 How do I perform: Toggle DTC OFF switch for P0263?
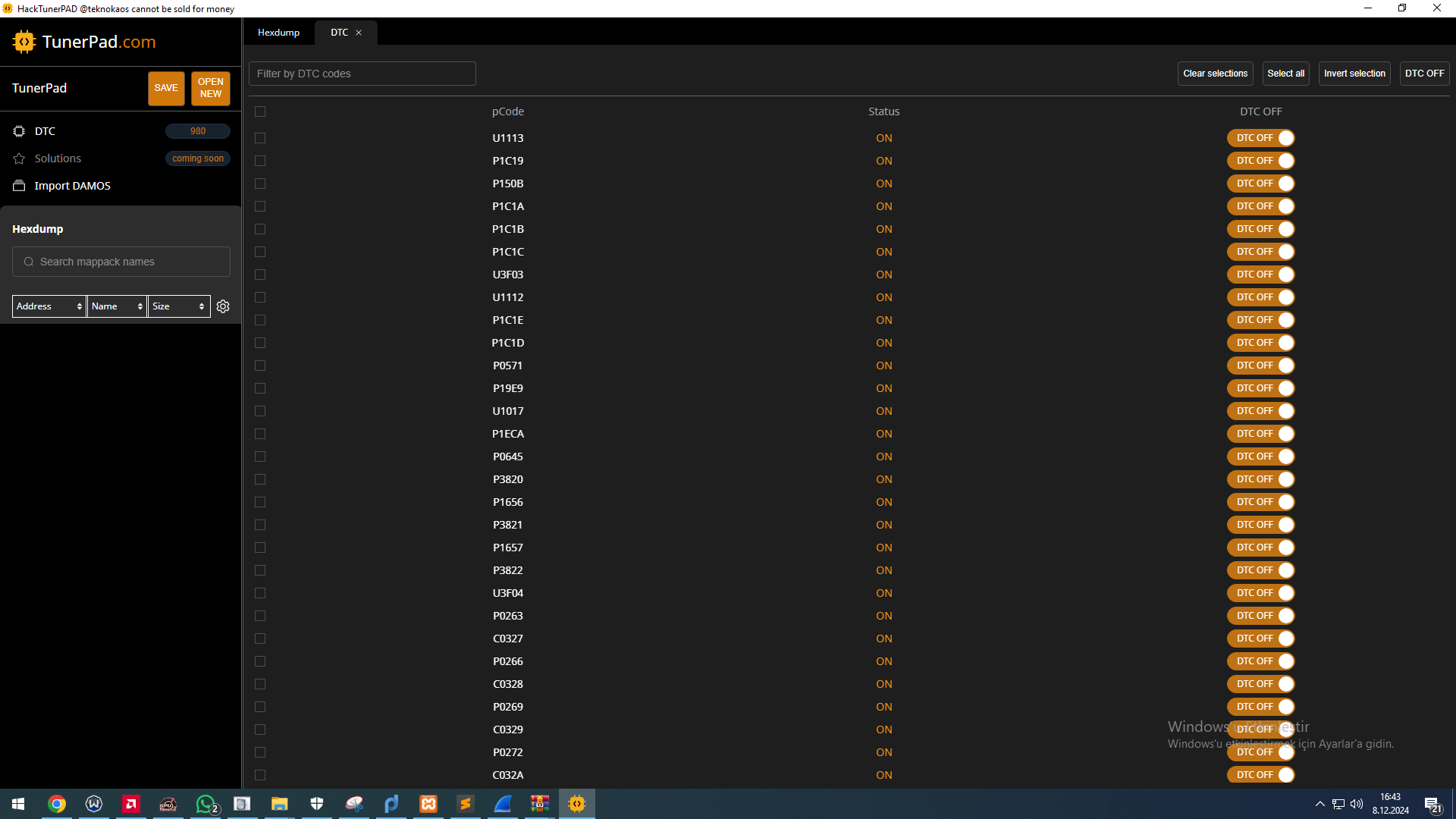click(1260, 616)
